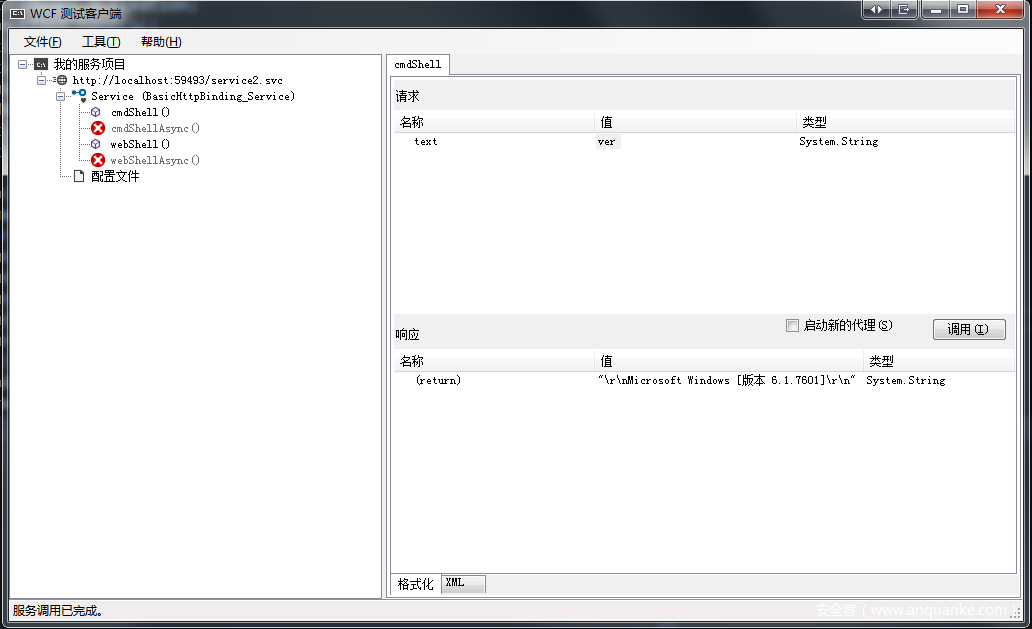Click the red error icon for webShellAsync()

pyautogui.click(x=98, y=160)
